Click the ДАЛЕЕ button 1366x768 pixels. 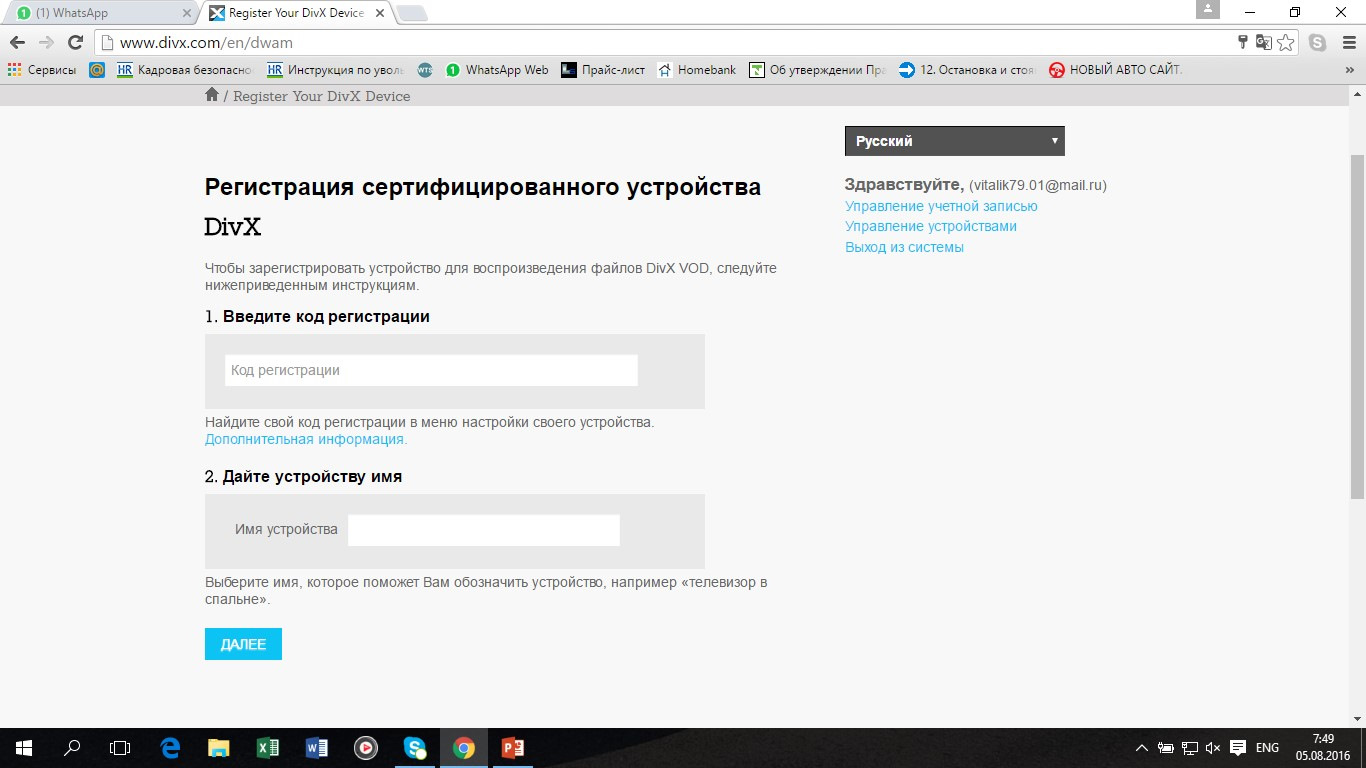[x=243, y=644]
